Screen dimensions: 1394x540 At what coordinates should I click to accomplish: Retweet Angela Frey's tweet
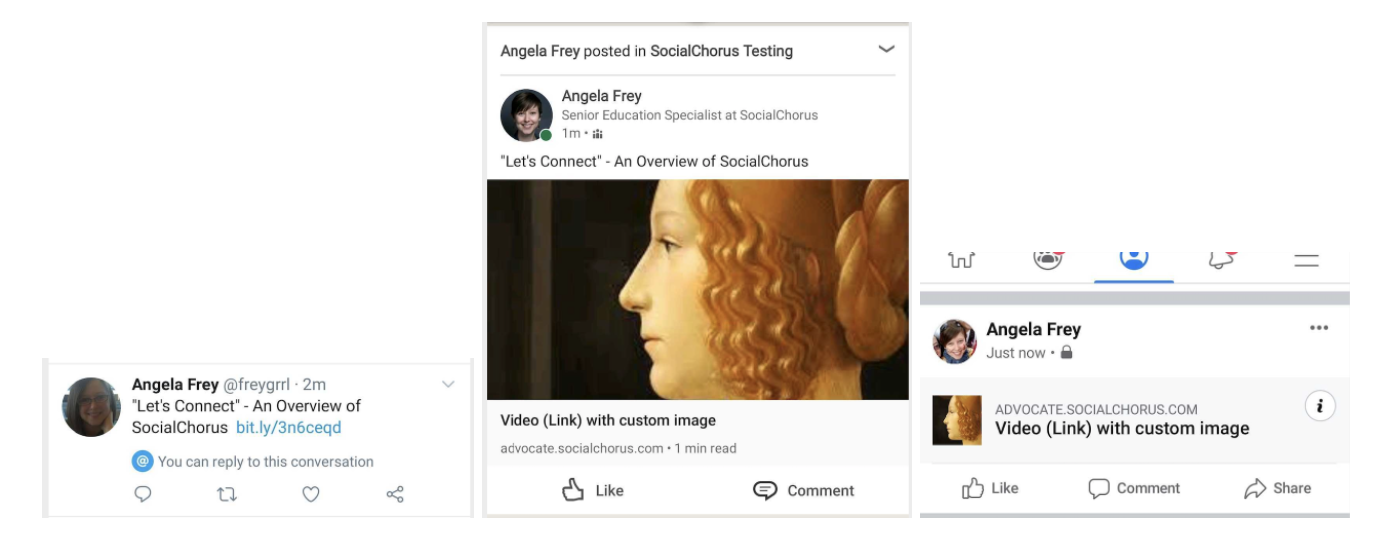[226, 493]
